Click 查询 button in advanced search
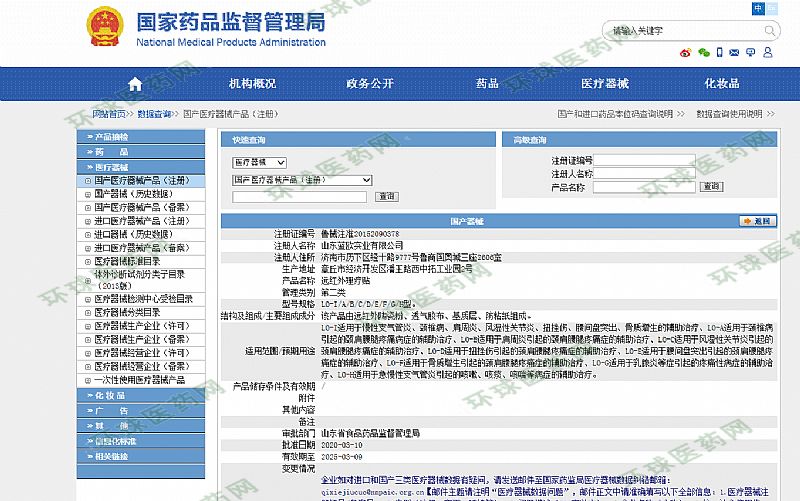The image size is (800, 501). pos(711,187)
